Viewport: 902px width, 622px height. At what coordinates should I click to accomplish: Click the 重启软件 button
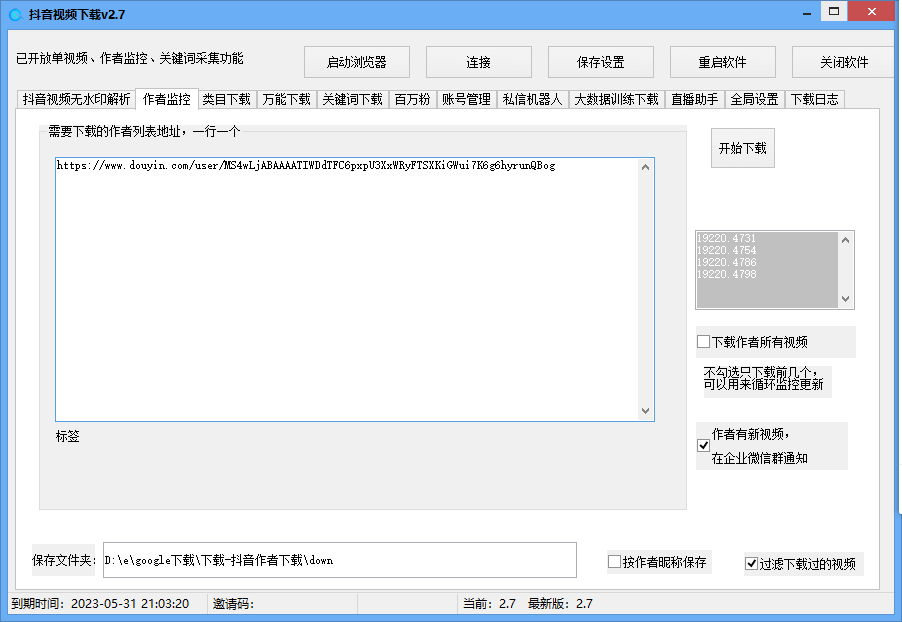723,62
